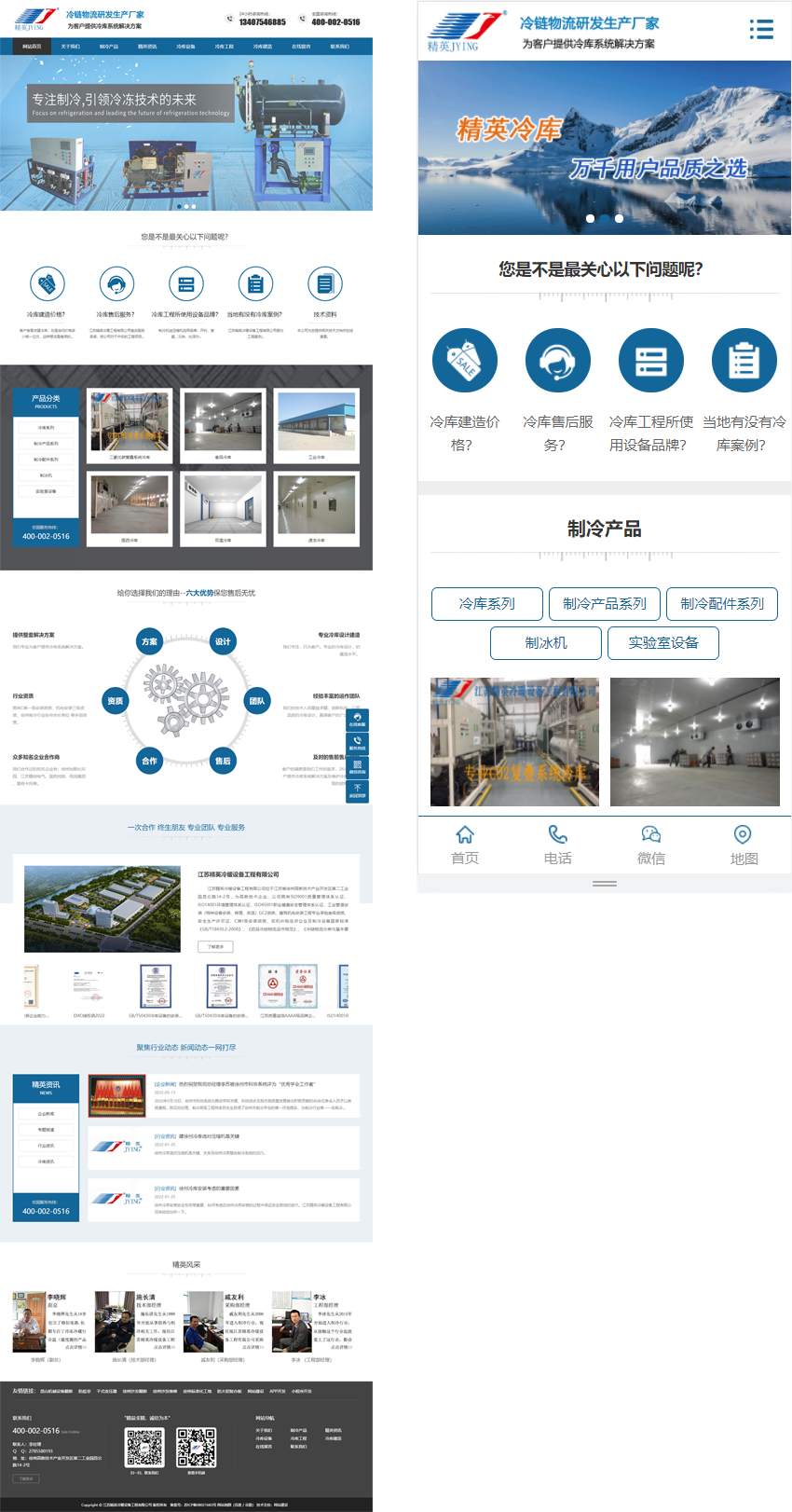Expand the mobile bottom bar drag handle
This screenshot has height=1512, width=792.
(x=605, y=883)
